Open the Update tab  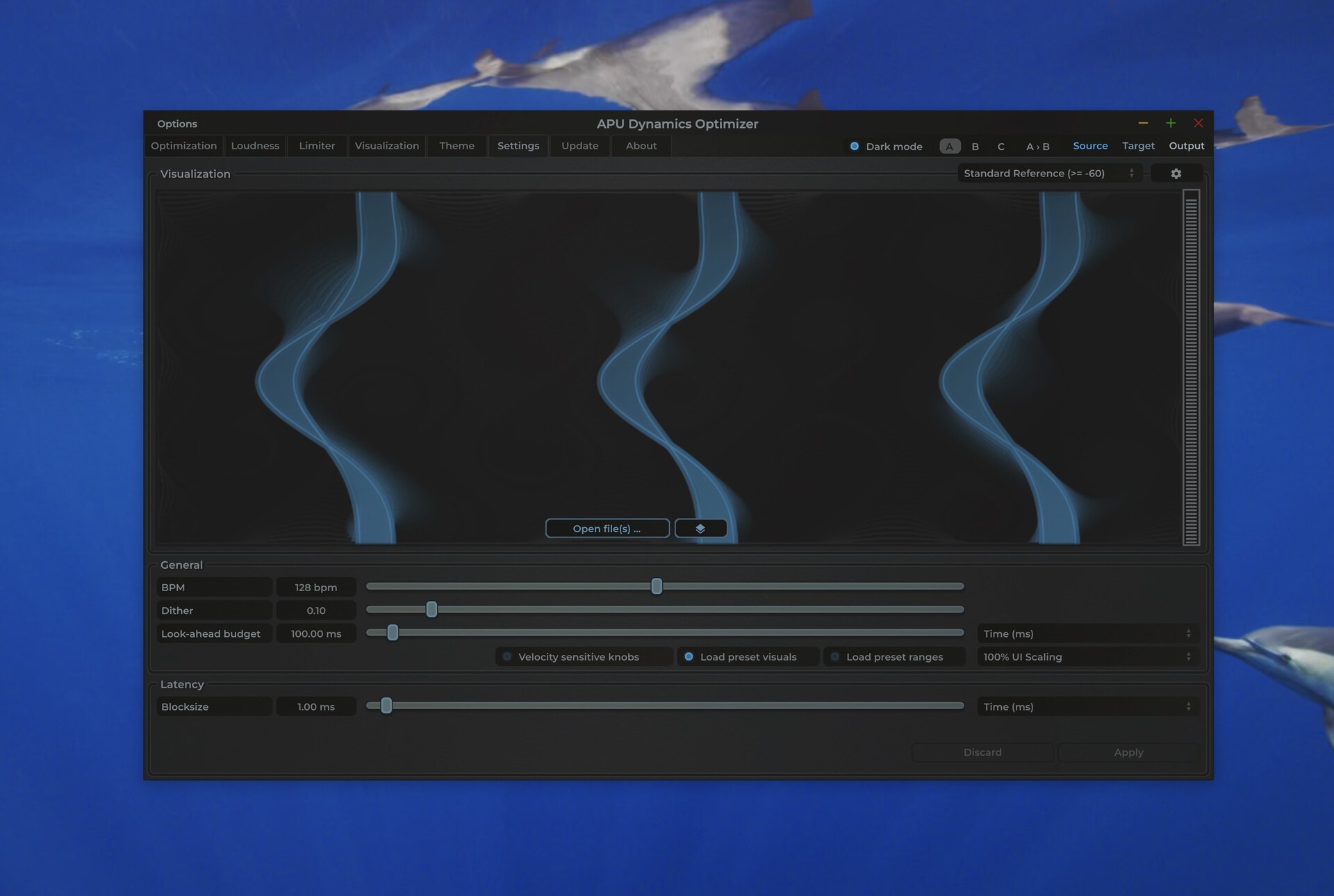click(580, 146)
